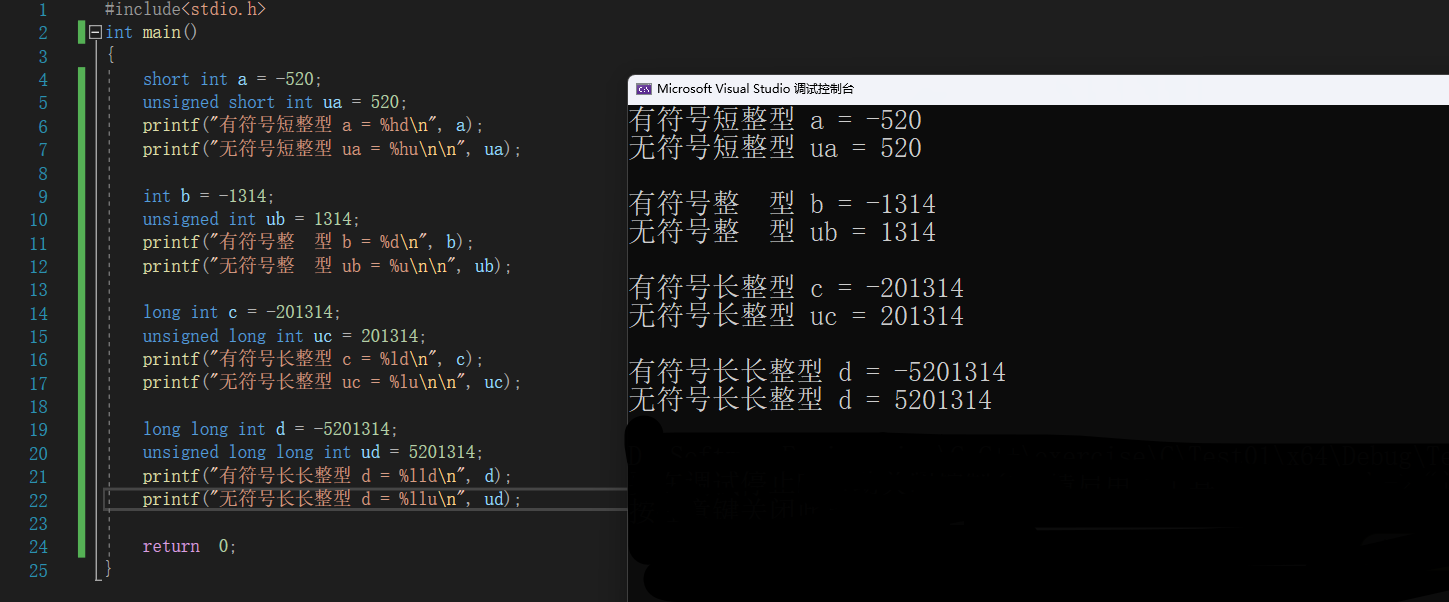Click code line 'unsigned long long int ud = 5201314;'
1449x602 pixels.
(313, 452)
